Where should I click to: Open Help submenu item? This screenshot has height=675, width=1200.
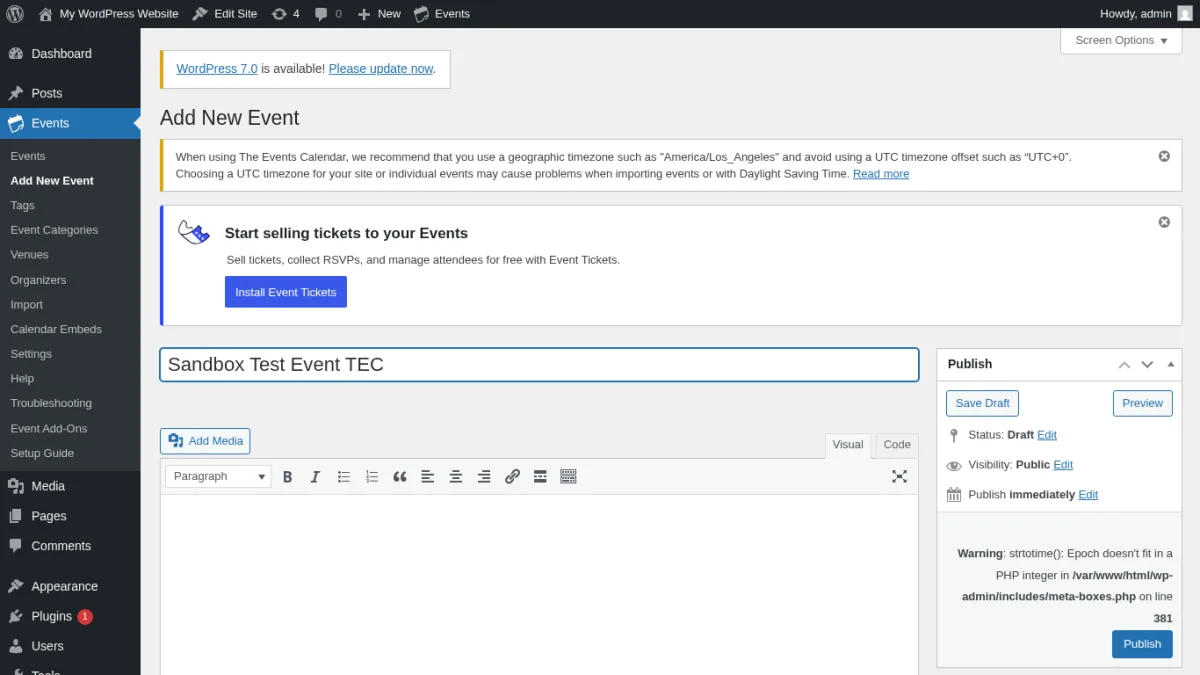(22, 379)
